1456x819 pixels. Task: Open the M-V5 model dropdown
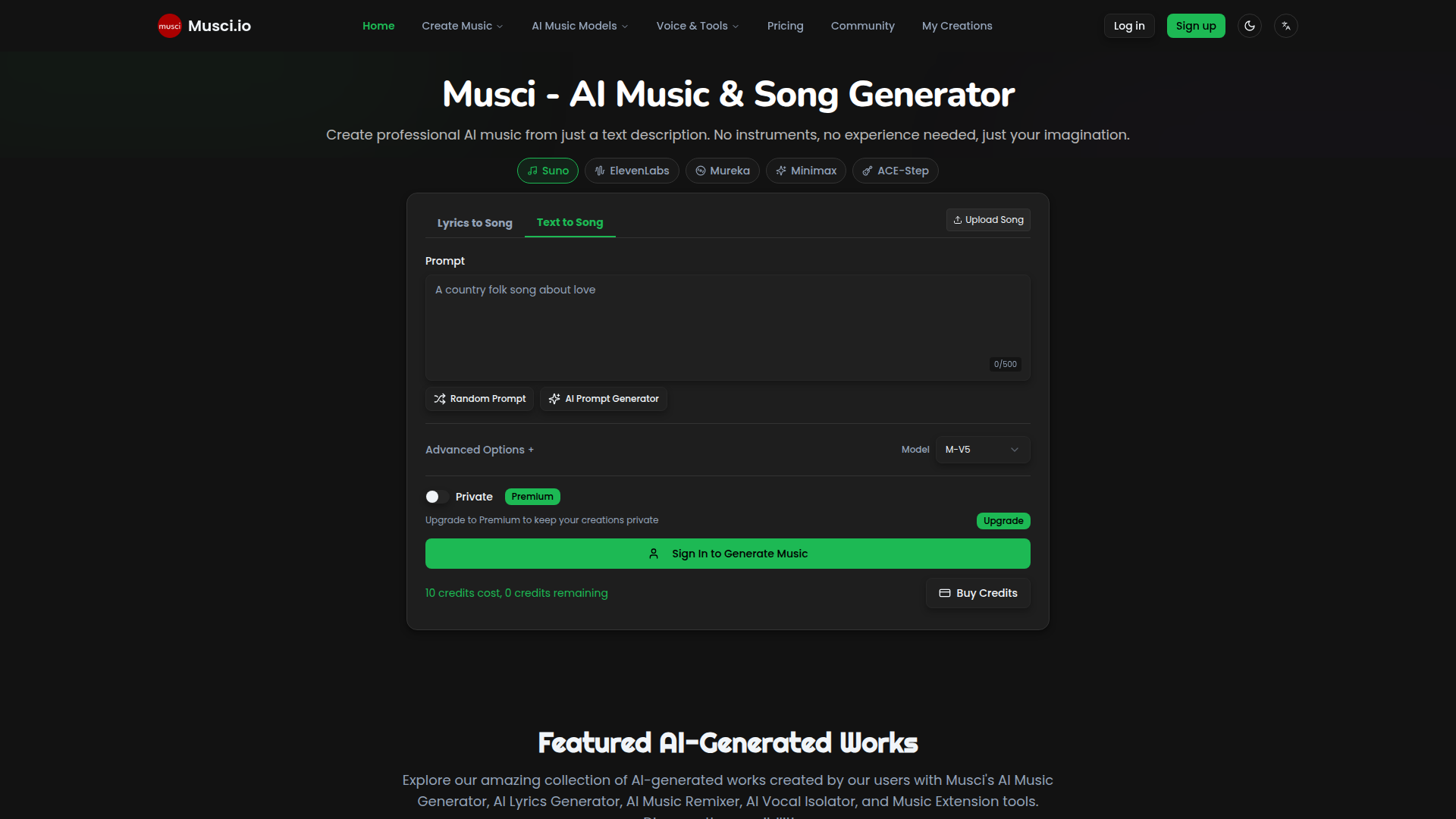click(983, 450)
